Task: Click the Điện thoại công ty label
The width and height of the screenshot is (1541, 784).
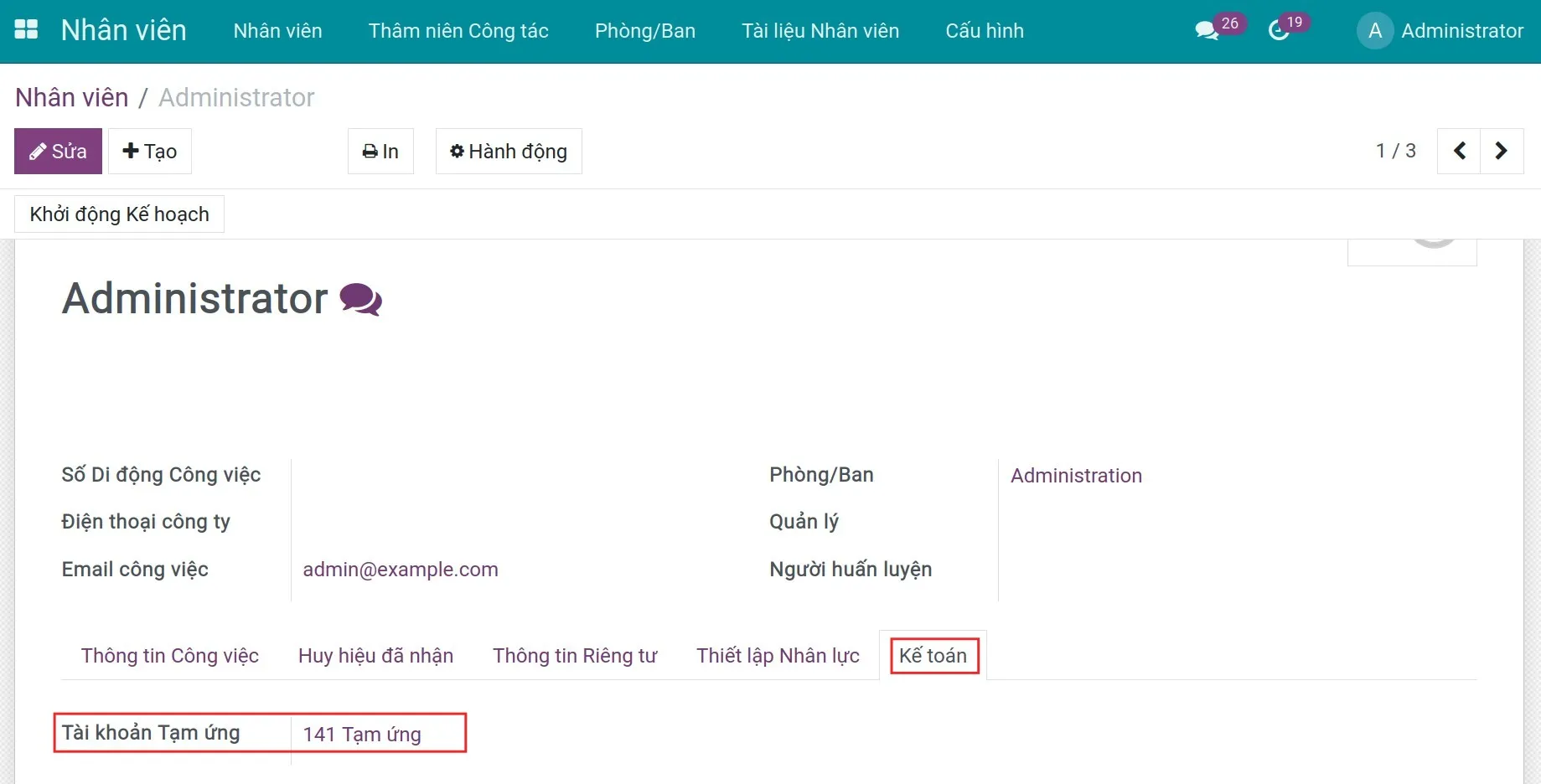Action: 146,522
